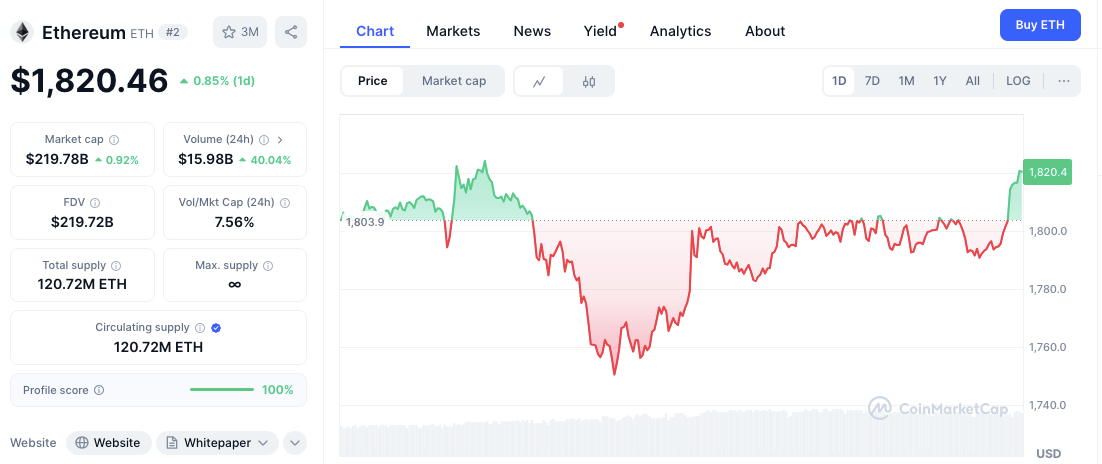Image resolution: width=1102 pixels, height=464 pixels.
Task: Open the chart more options ellipsis
Action: point(1063,81)
